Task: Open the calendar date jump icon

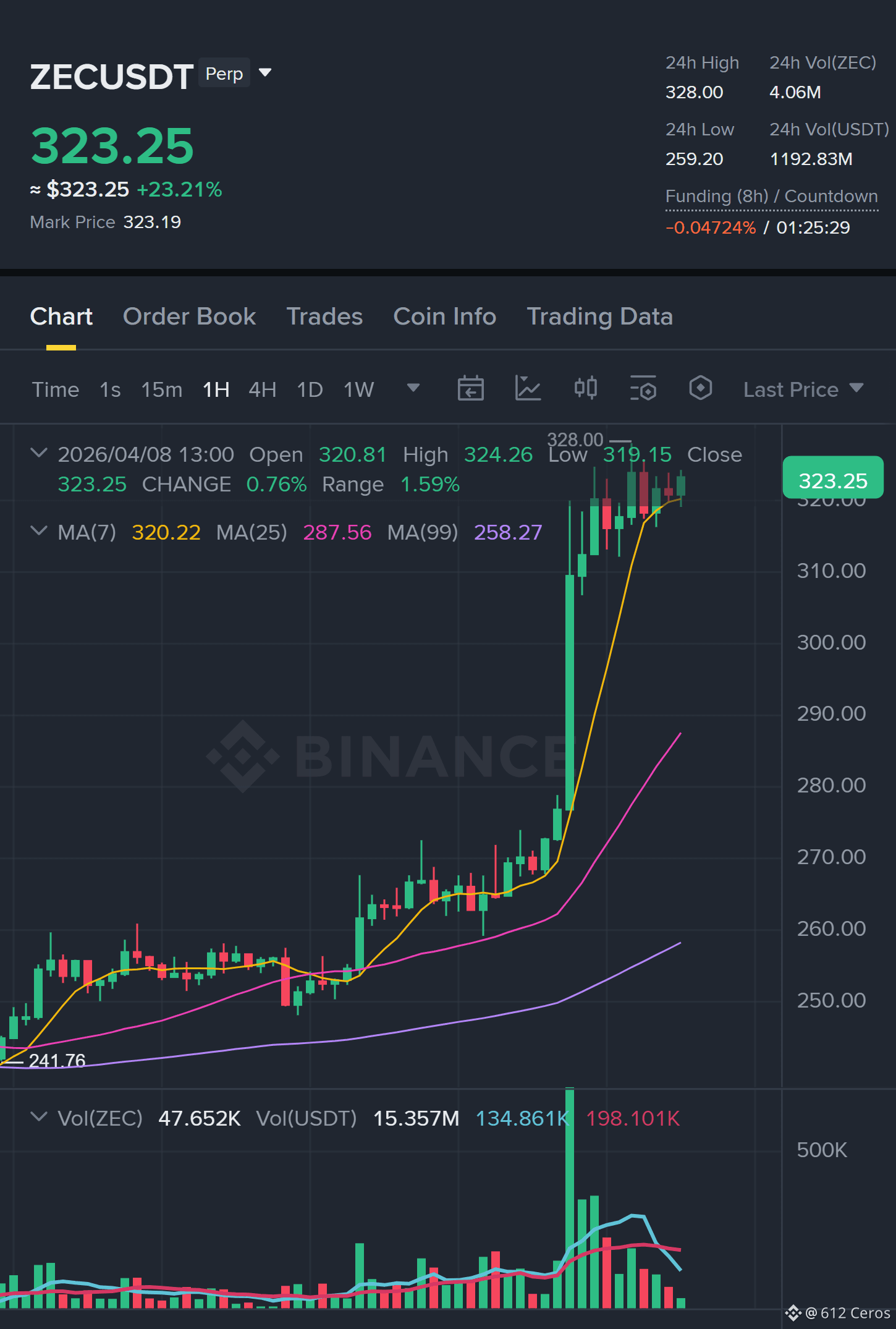Action: (470, 389)
